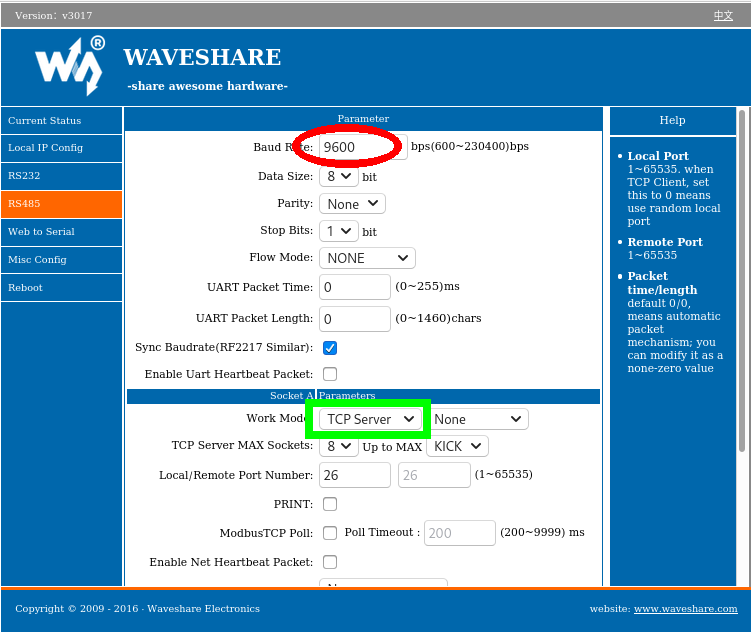
Task: Go to the RS232 settings page
Action: click(x=61, y=176)
